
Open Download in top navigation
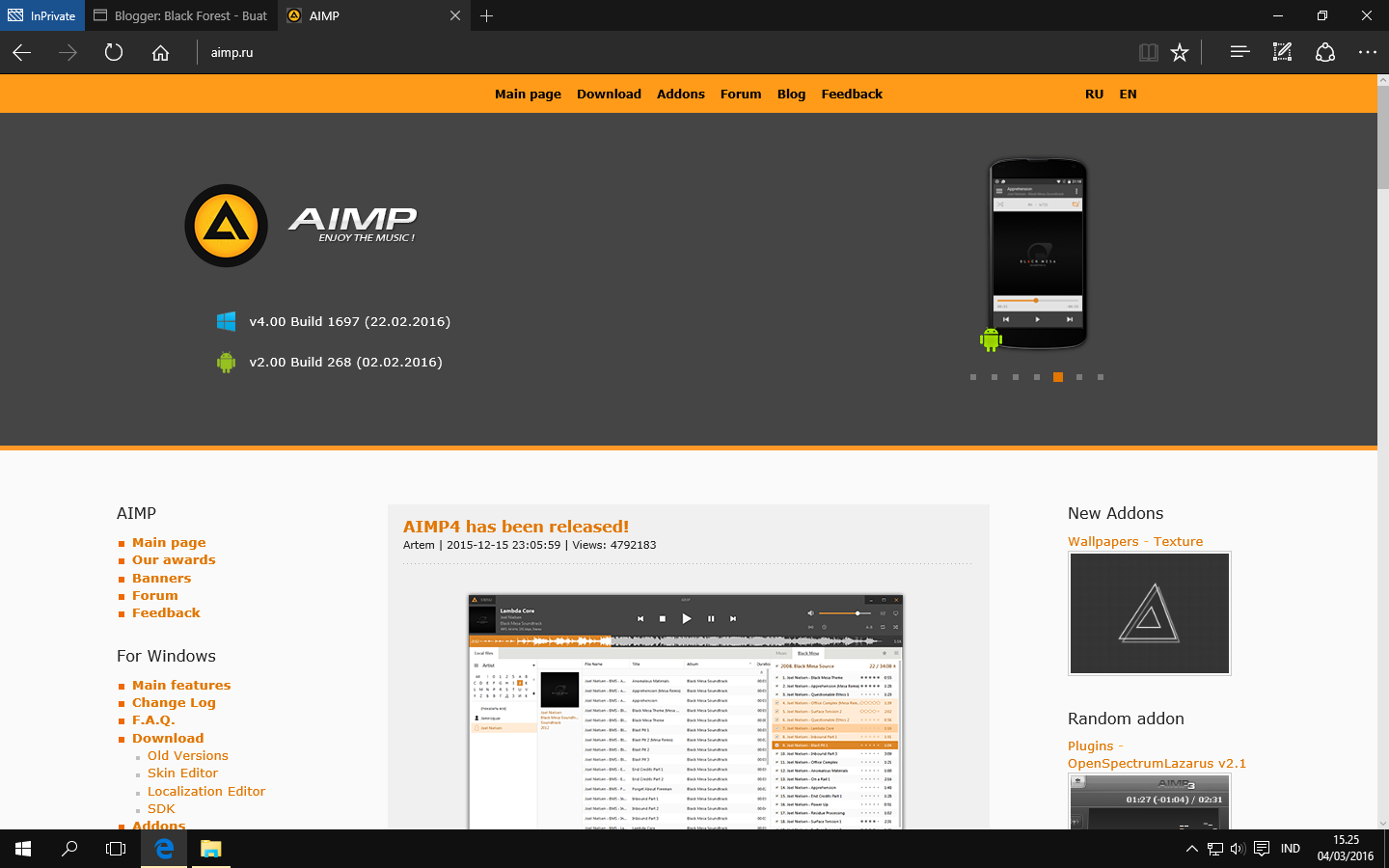pos(609,94)
